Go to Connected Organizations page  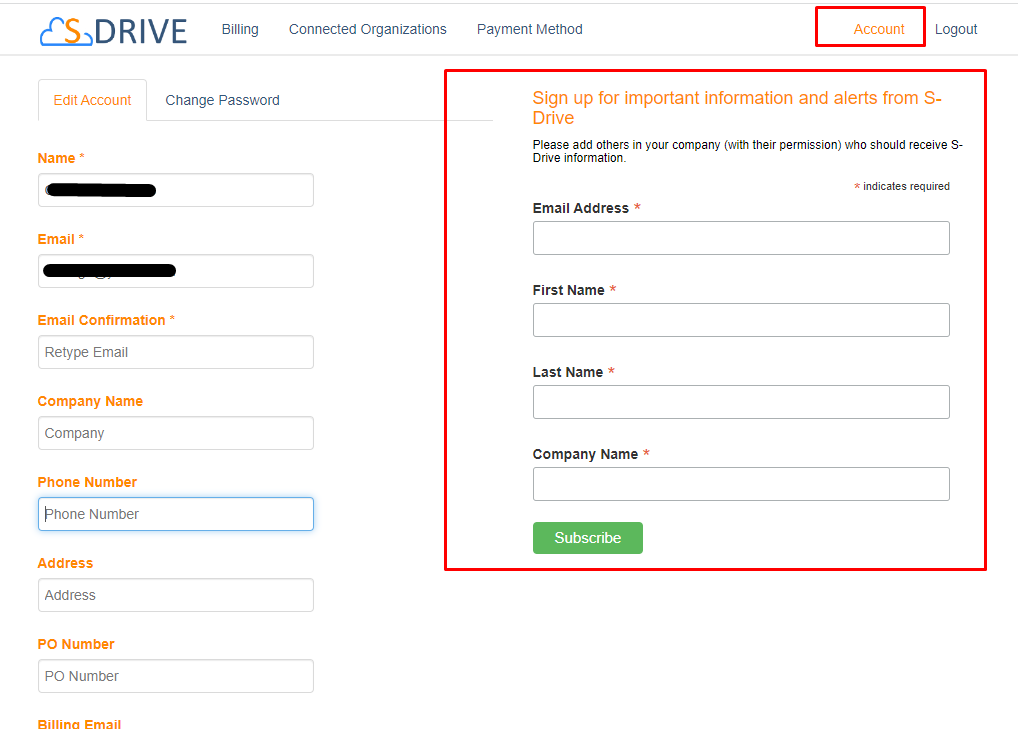(367, 29)
